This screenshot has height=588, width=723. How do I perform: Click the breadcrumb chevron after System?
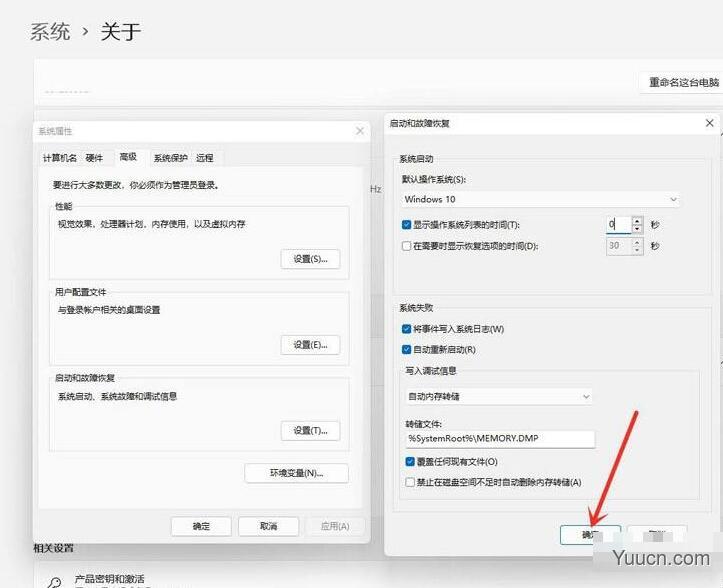tap(85, 32)
